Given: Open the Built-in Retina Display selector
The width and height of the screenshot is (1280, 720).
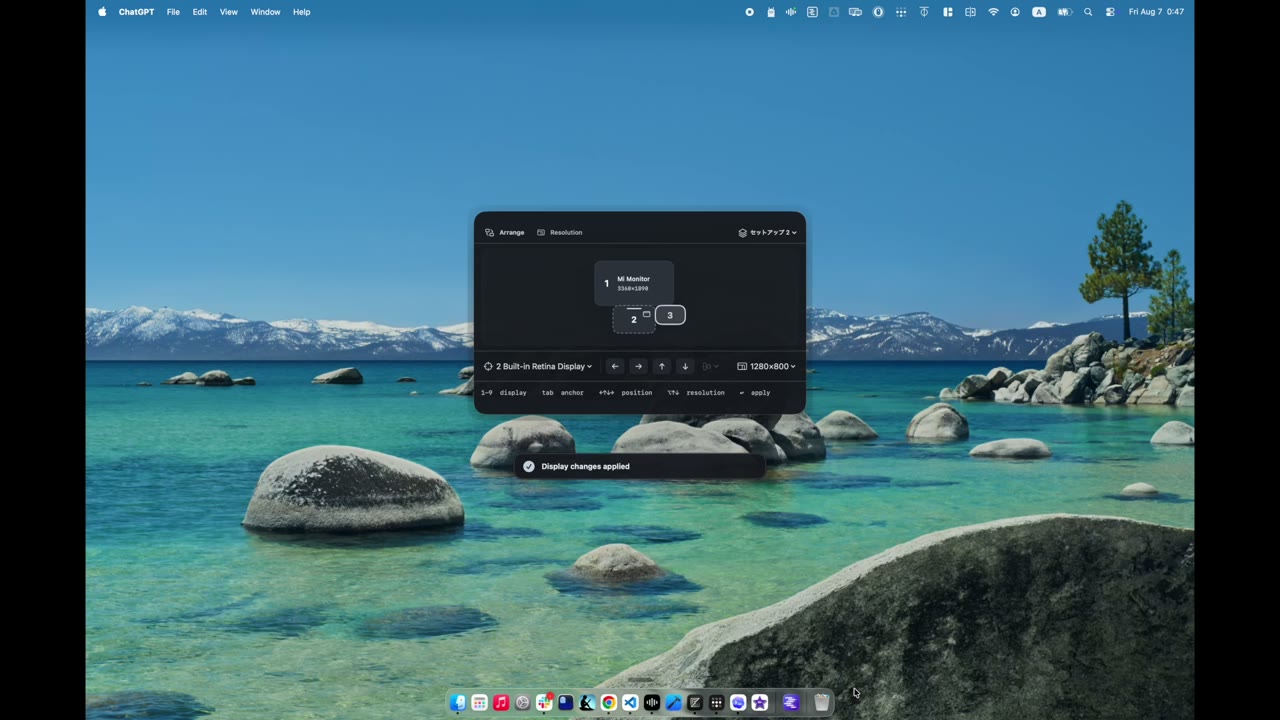Looking at the screenshot, I should (538, 366).
